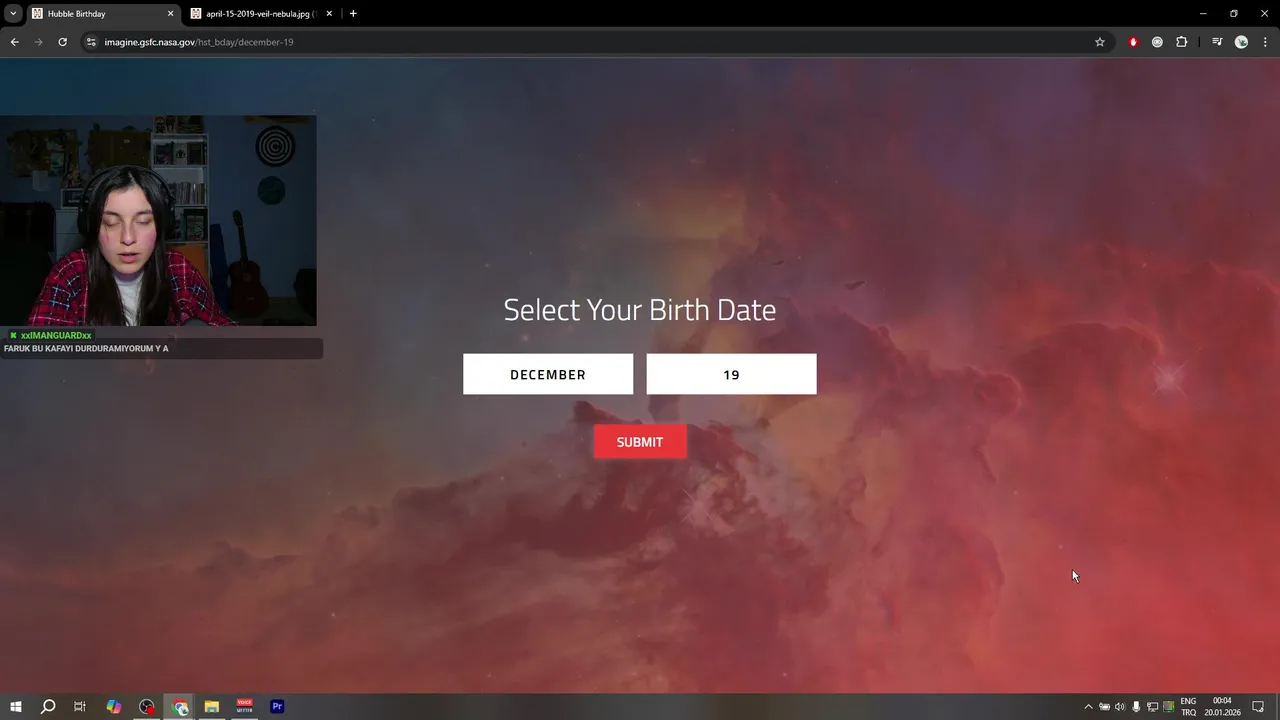Open a new browser tab

coord(353,14)
